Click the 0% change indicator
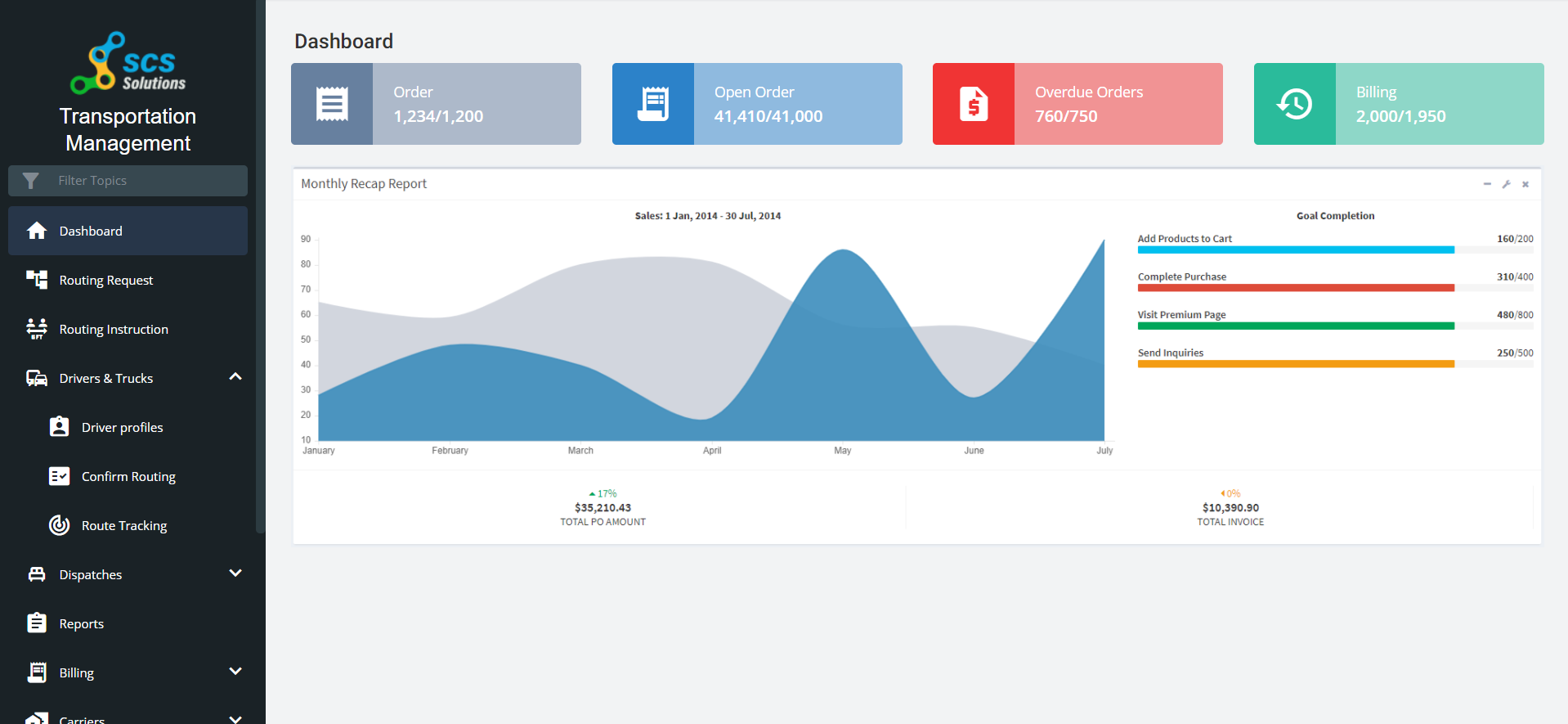This screenshot has width=1568, height=724. click(x=1230, y=494)
